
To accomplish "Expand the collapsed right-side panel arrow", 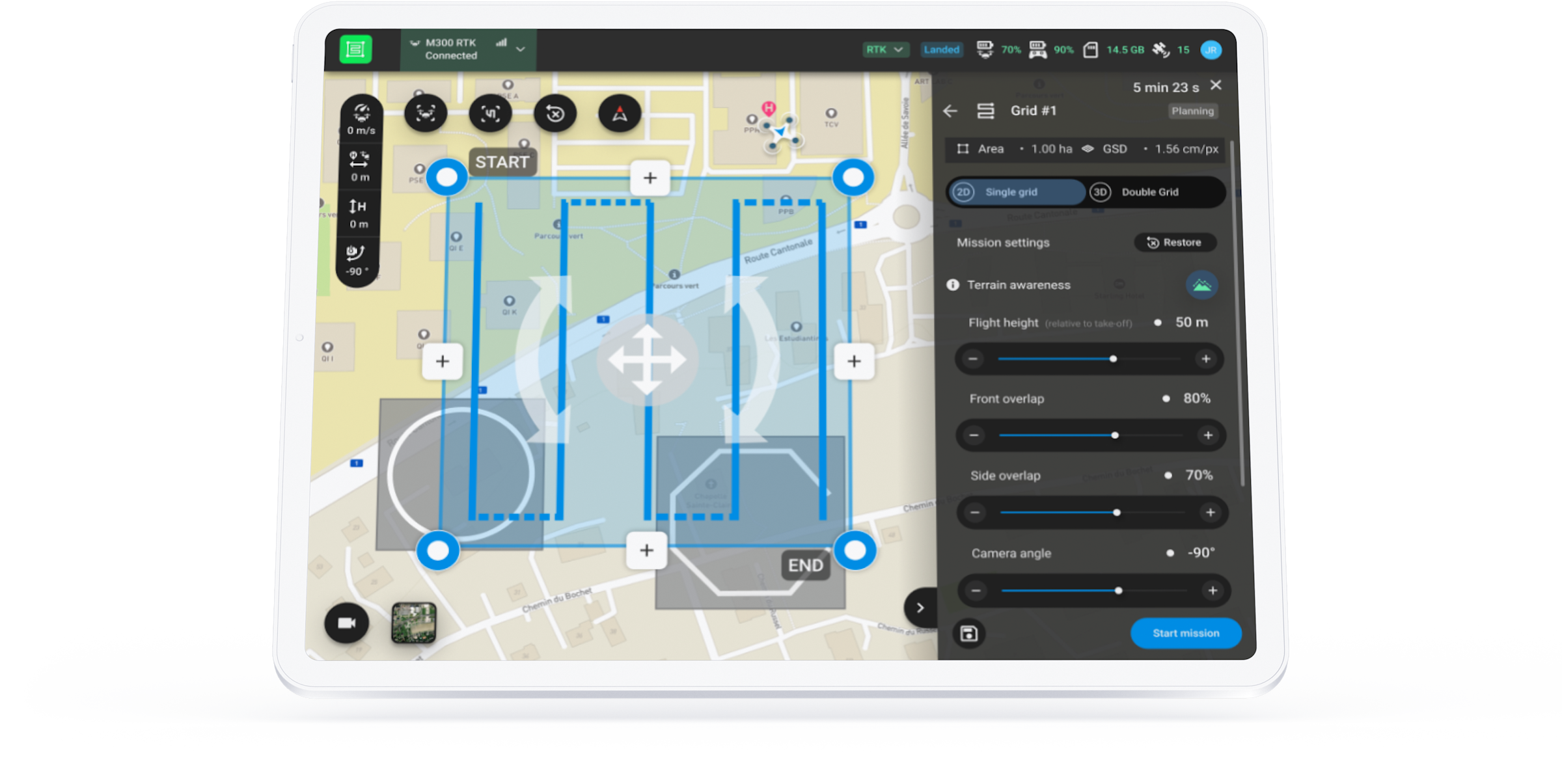I will [x=920, y=607].
